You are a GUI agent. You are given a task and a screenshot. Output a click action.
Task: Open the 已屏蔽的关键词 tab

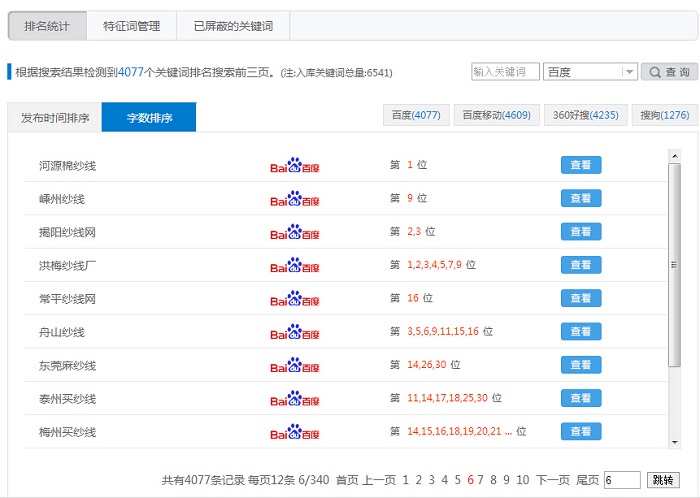(x=233, y=26)
